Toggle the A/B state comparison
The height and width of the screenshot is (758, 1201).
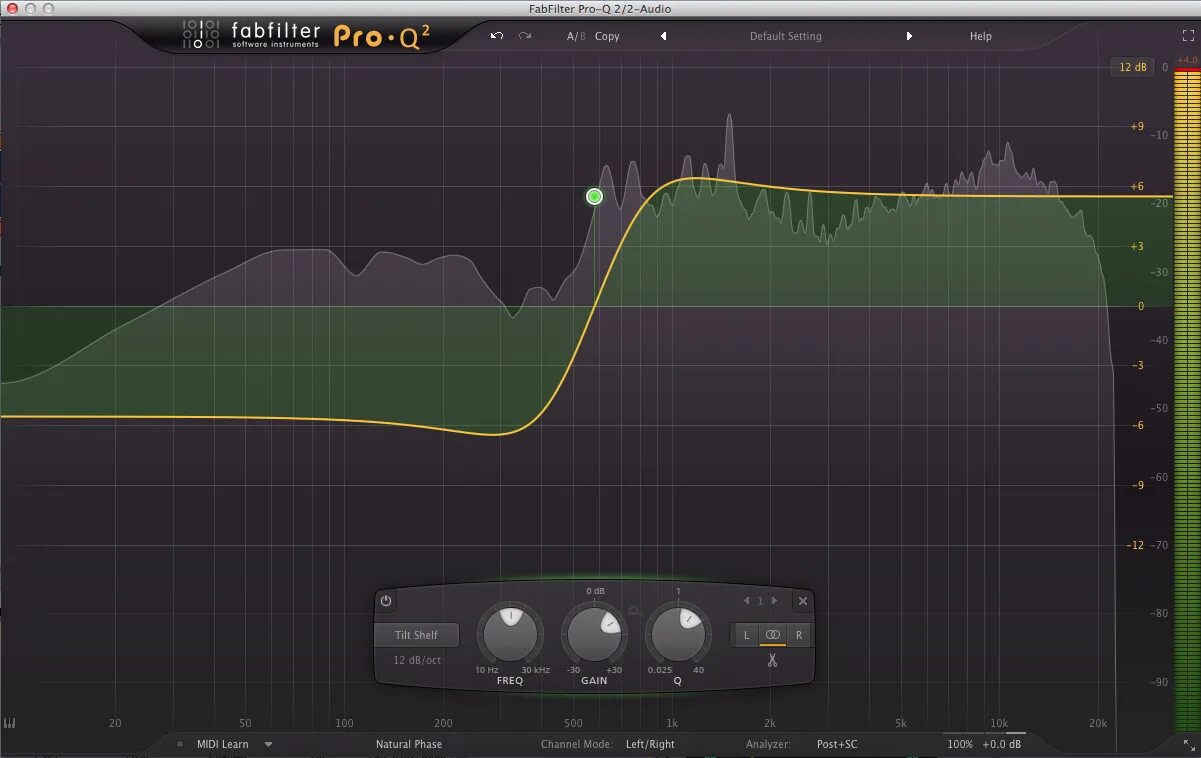[575, 36]
